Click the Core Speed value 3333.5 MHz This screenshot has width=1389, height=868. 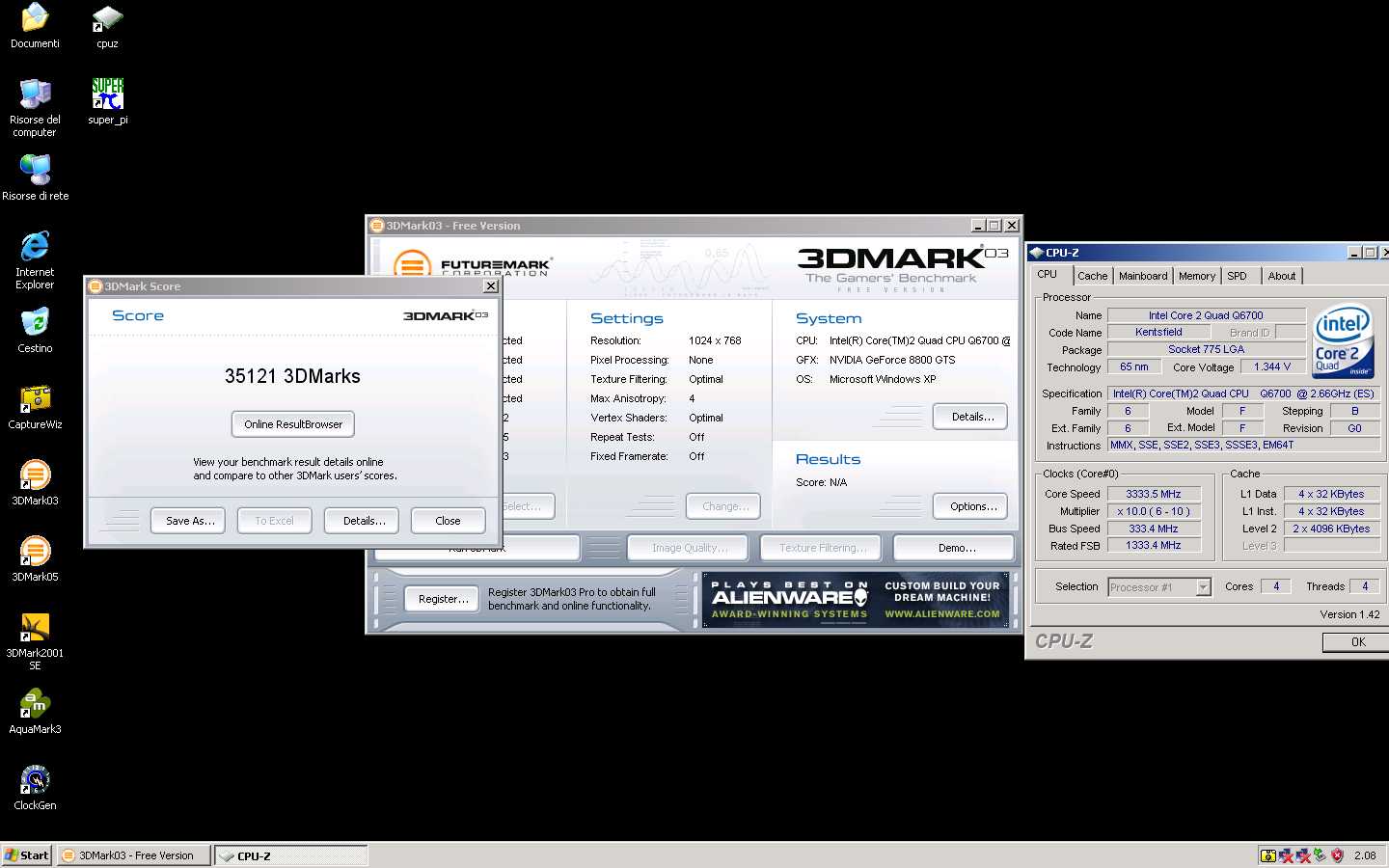[x=1153, y=494]
